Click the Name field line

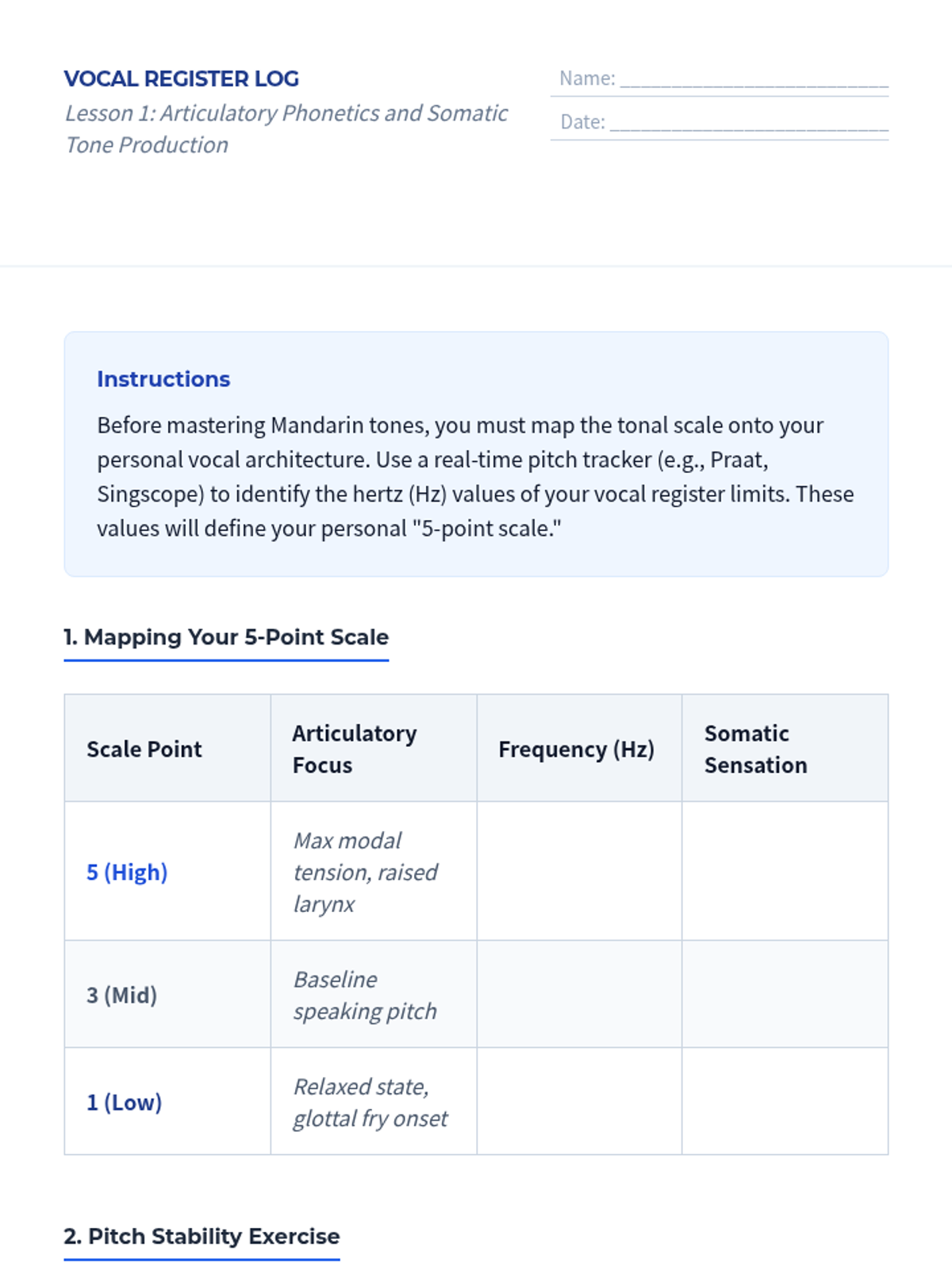753,79
